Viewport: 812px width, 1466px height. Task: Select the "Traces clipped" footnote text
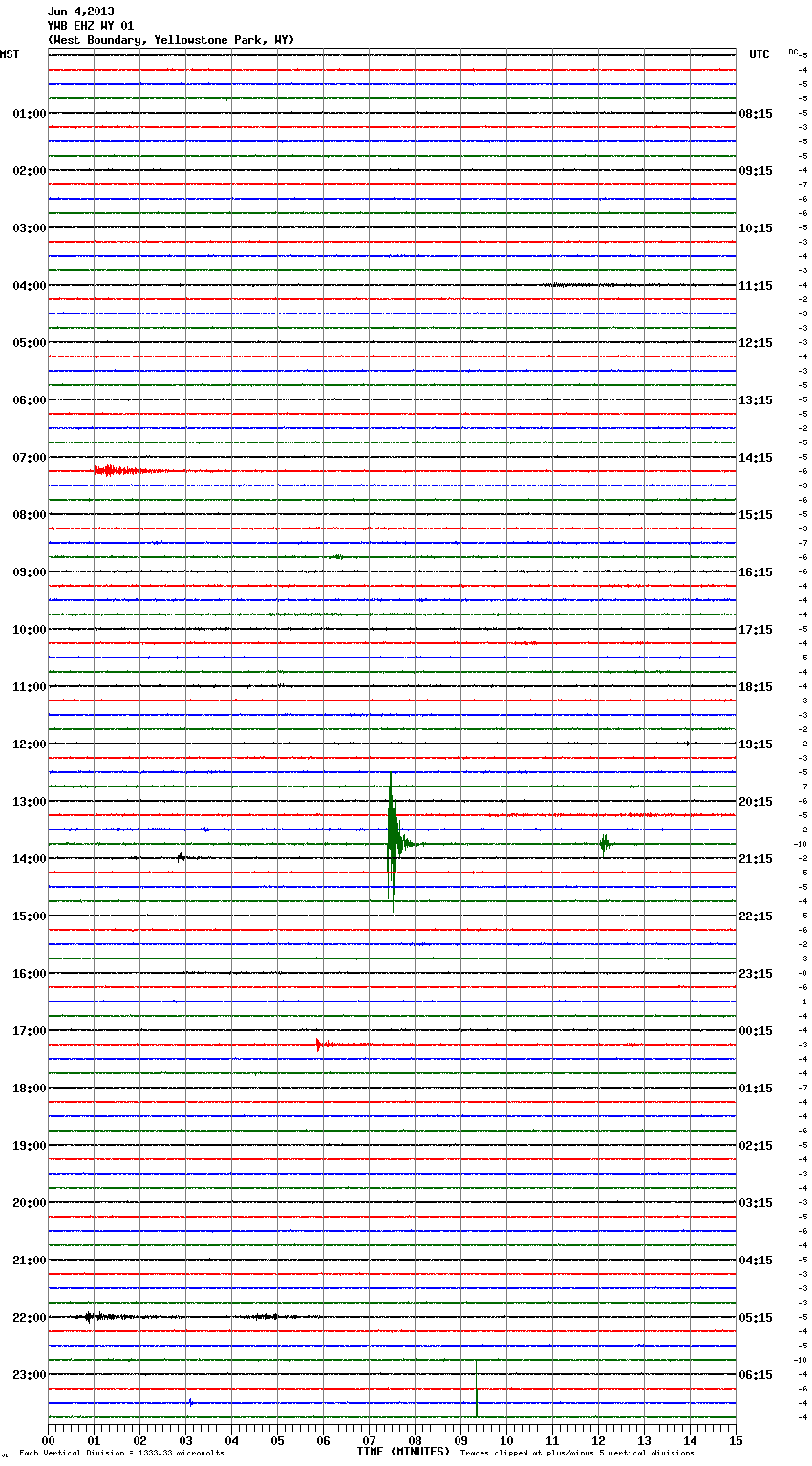pos(577,1454)
